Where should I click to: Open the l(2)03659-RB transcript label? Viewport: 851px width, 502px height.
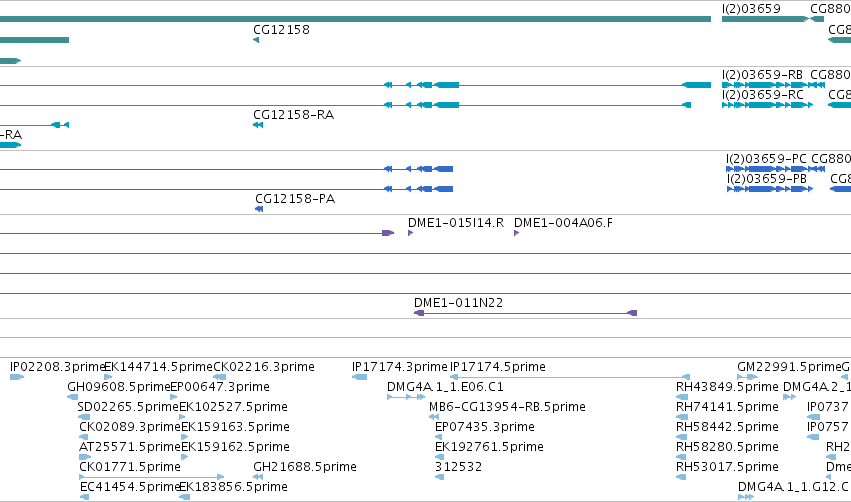pos(762,75)
